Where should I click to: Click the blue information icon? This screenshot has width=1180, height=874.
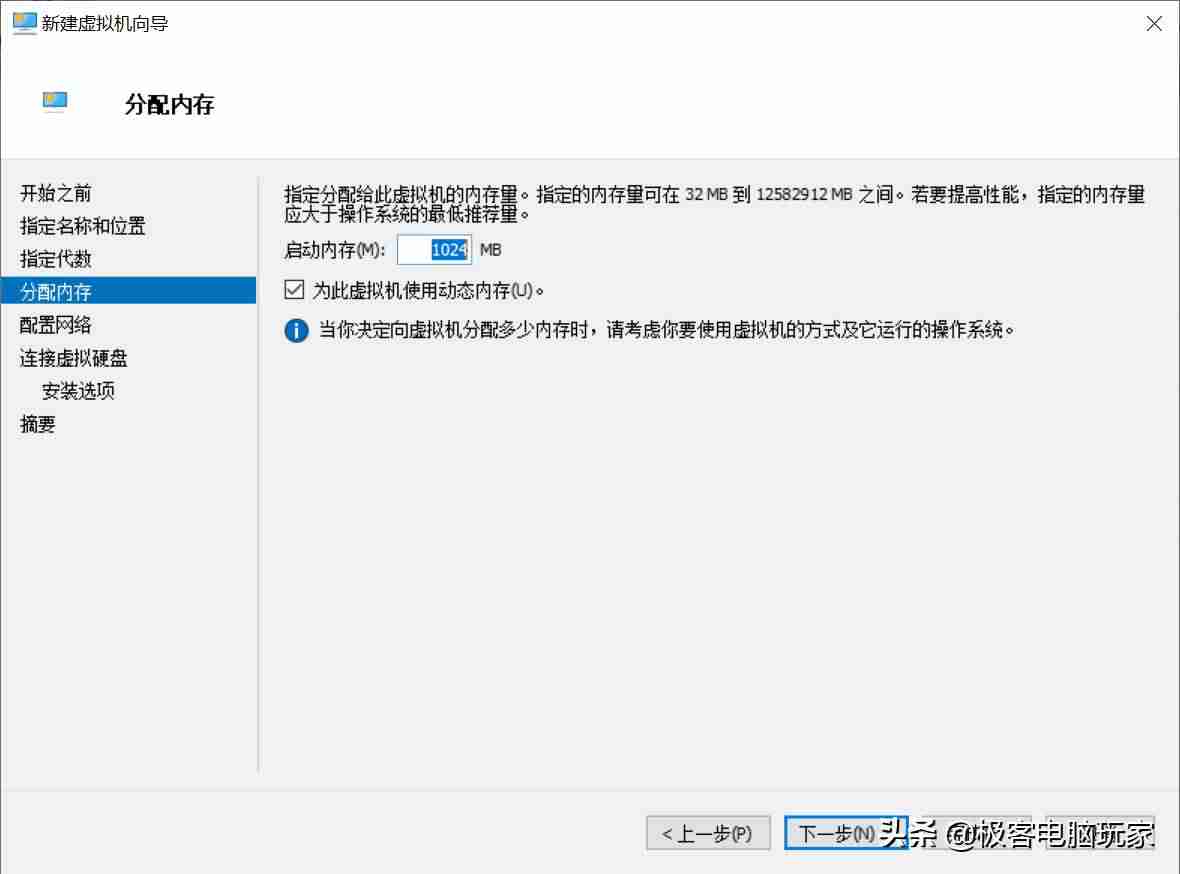point(297,330)
